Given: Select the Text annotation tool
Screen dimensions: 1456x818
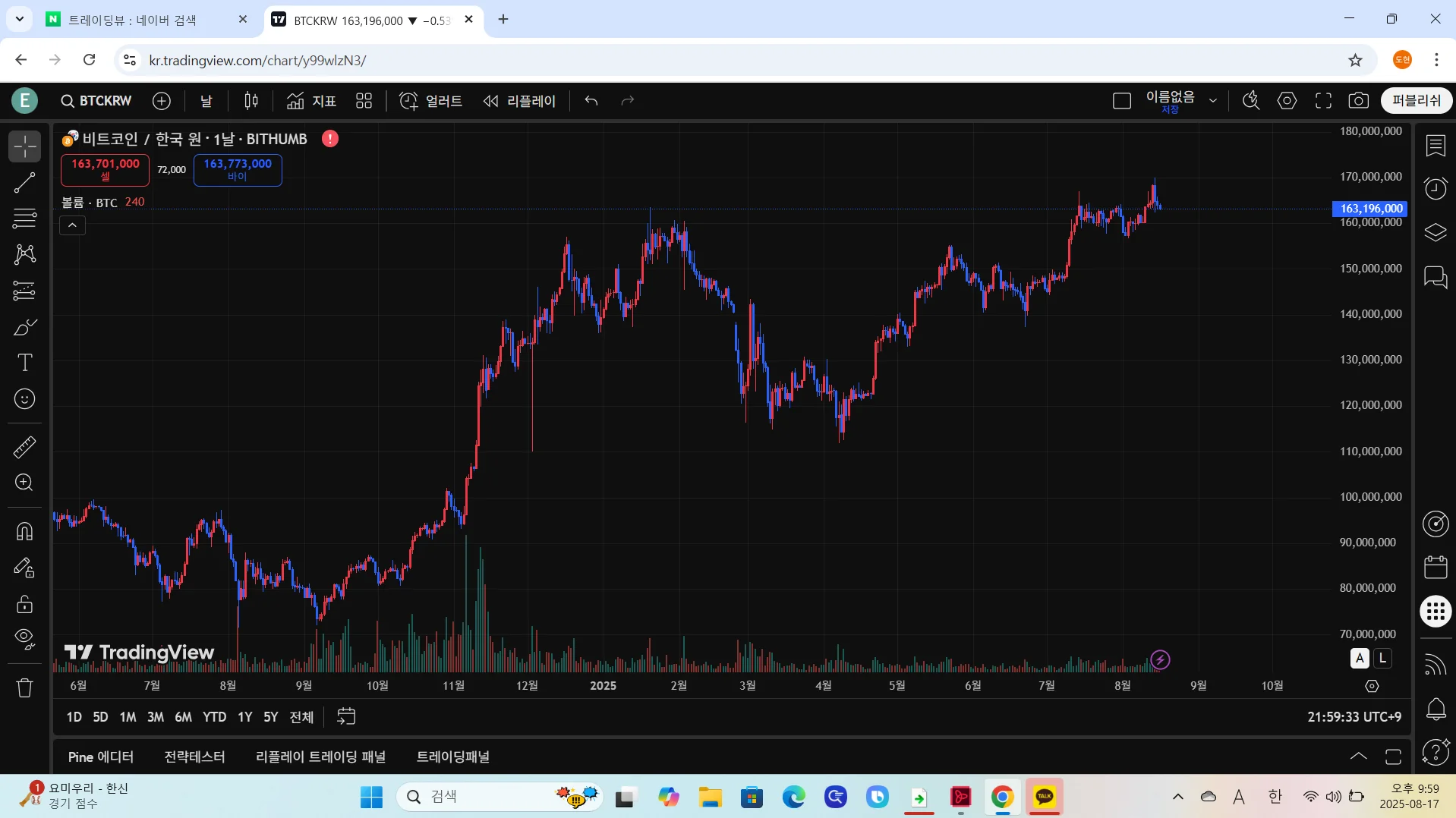Looking at the screenshot, I should (x=24, y=363).
